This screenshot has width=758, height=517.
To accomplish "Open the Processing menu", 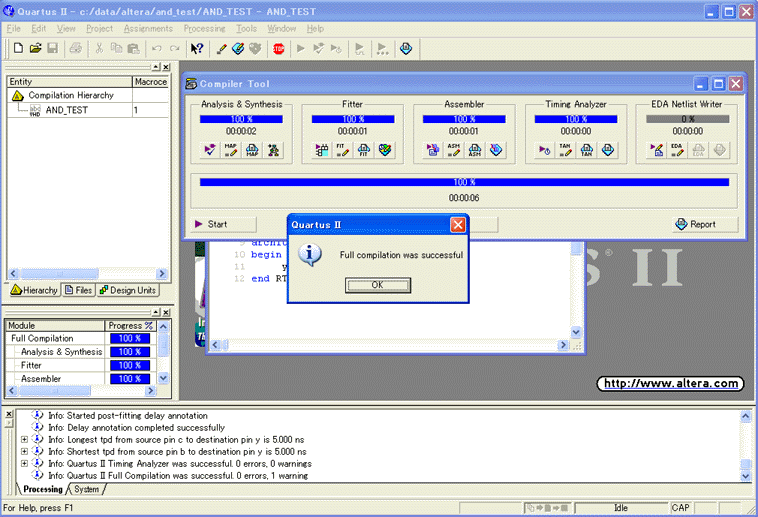I will tap(204, 28).
